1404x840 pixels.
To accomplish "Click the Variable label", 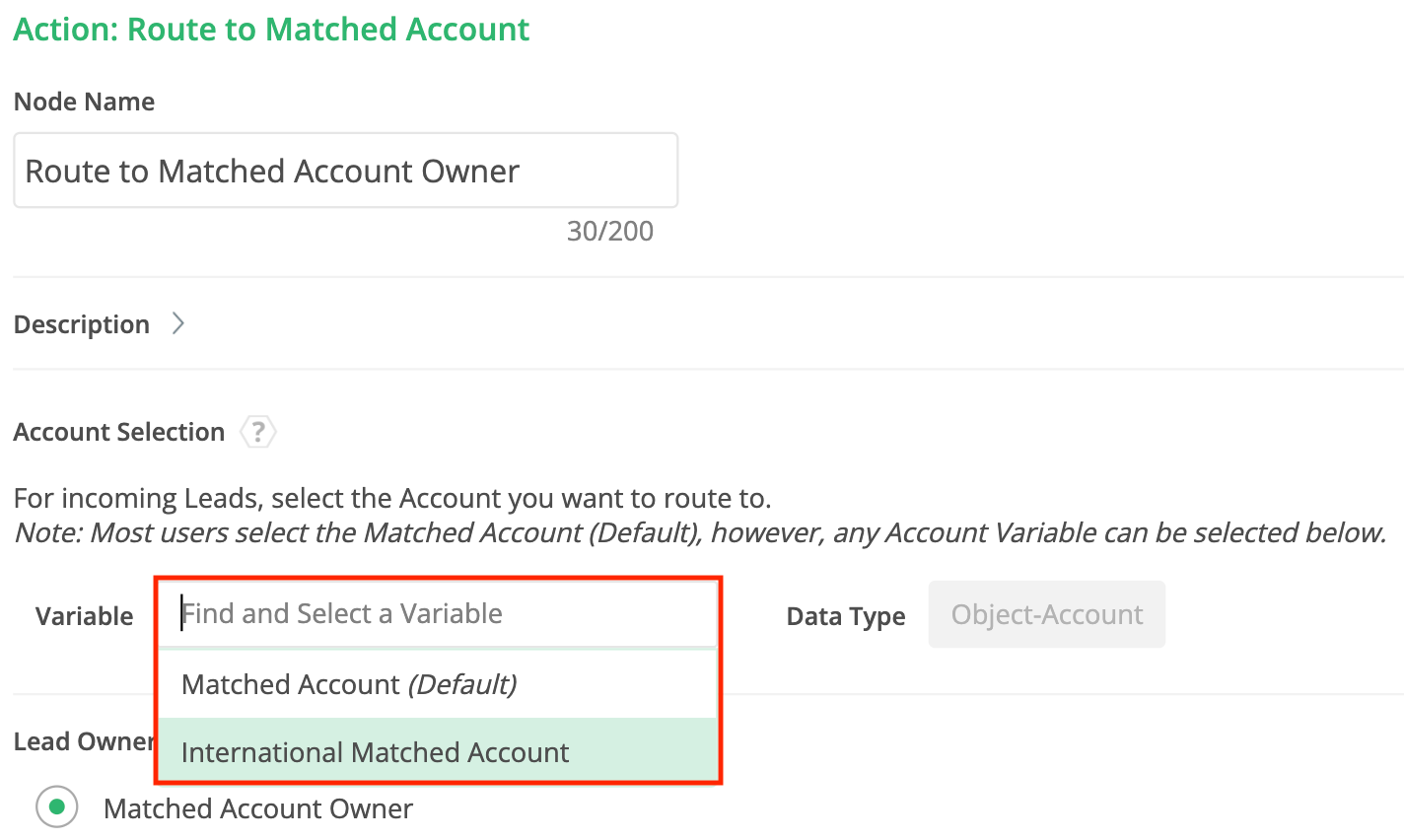I will (84, 616).
